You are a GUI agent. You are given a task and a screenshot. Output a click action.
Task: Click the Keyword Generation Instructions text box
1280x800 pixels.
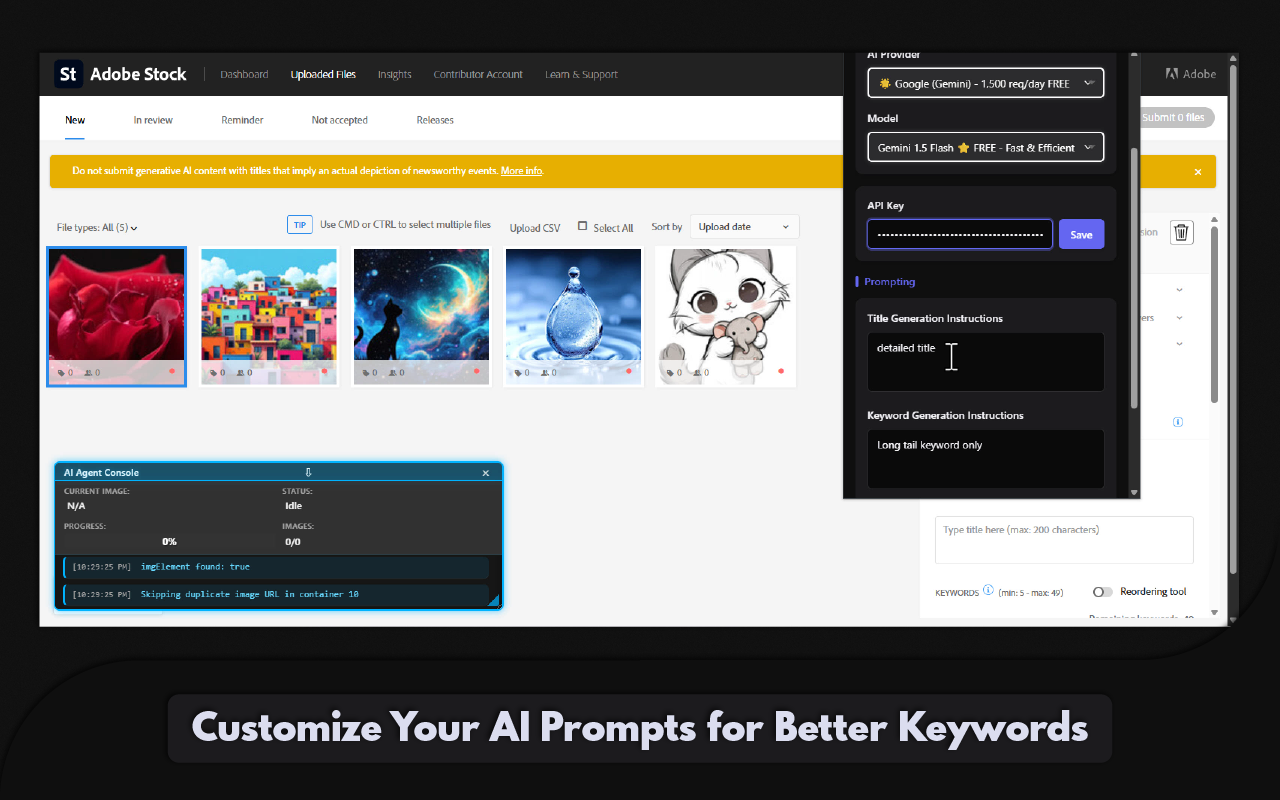pos(986,459)
